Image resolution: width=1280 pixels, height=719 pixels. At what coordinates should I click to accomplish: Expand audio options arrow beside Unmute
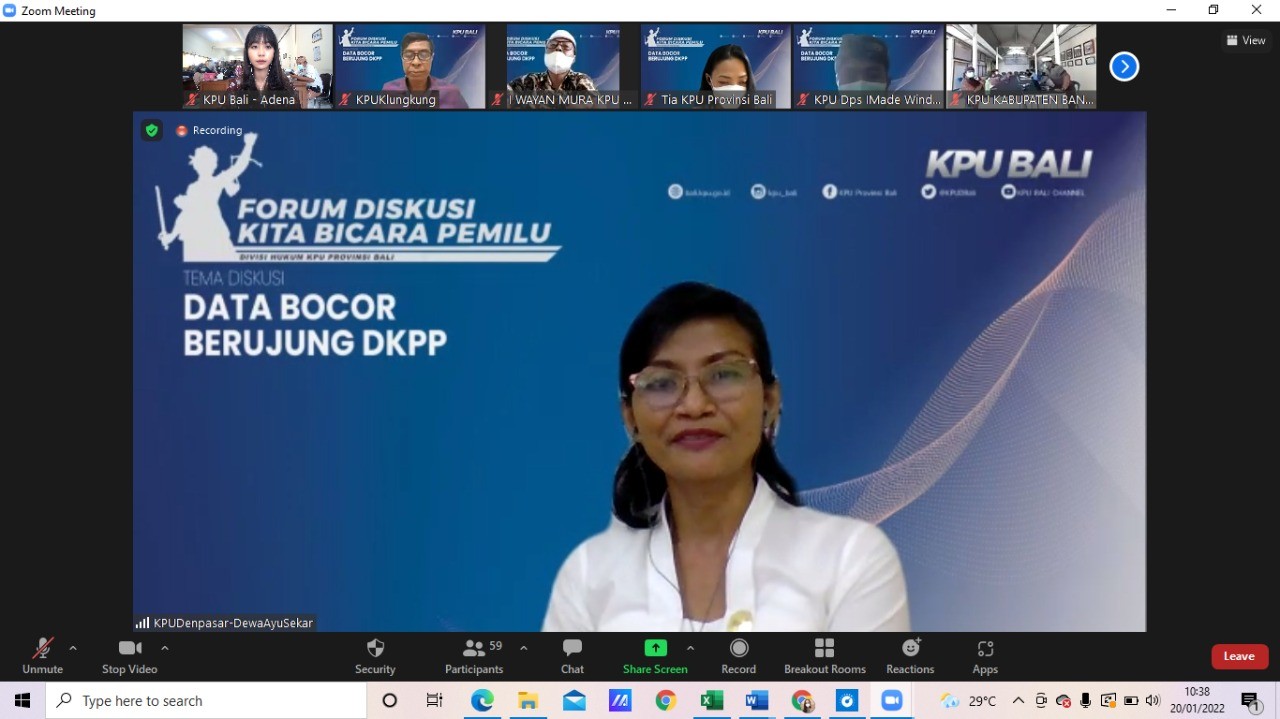73,648
